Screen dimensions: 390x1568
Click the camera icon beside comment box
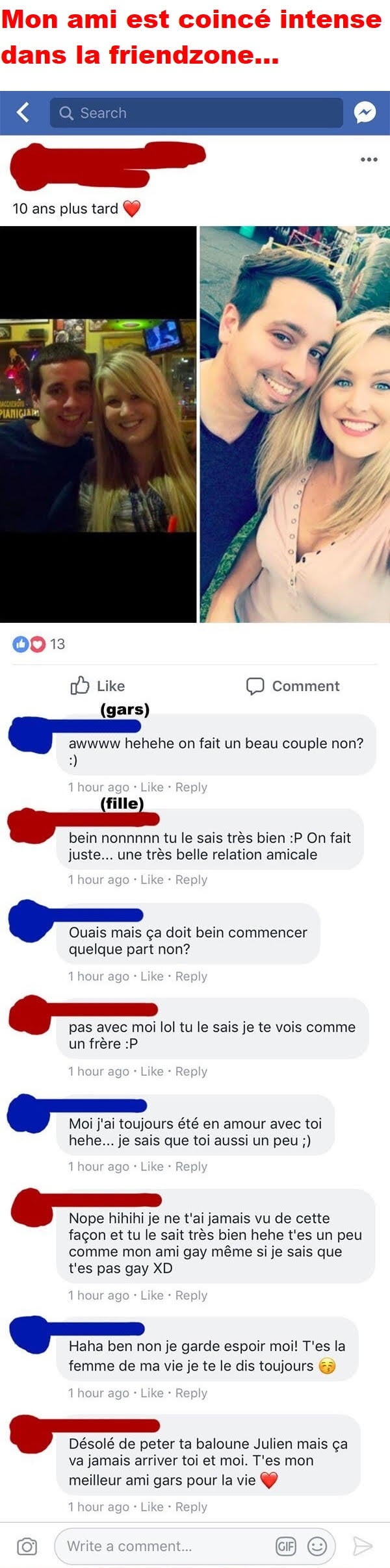click(27, 1547)
